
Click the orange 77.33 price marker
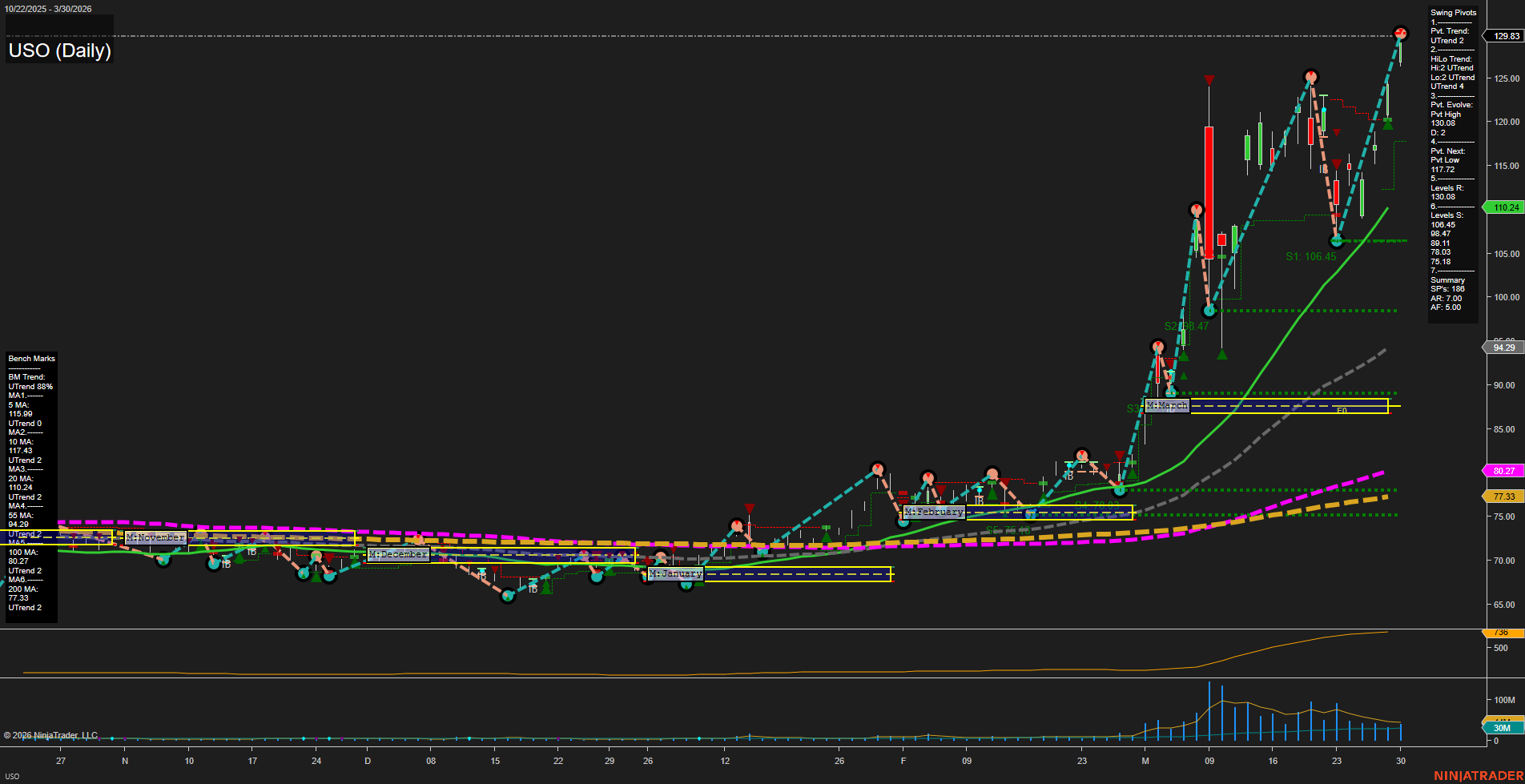click(1503, 497)
